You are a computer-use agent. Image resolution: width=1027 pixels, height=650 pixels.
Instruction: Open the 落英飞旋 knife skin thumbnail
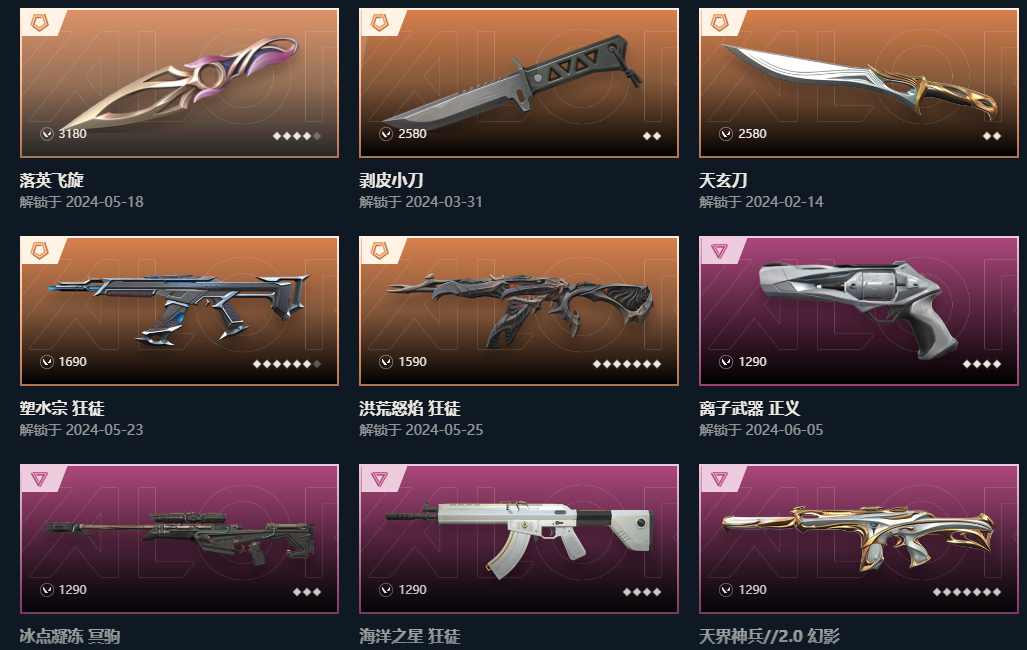tap(179, 83)
